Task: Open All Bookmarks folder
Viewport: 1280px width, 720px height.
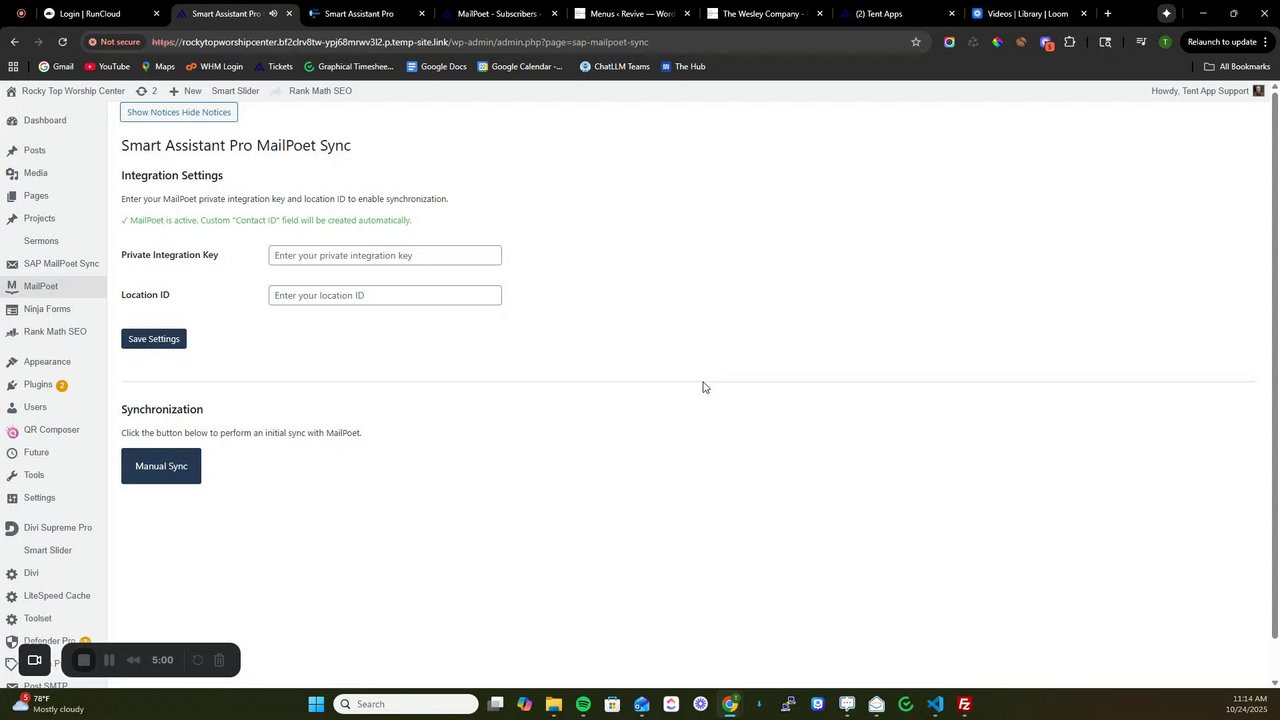Action: 1237,67
